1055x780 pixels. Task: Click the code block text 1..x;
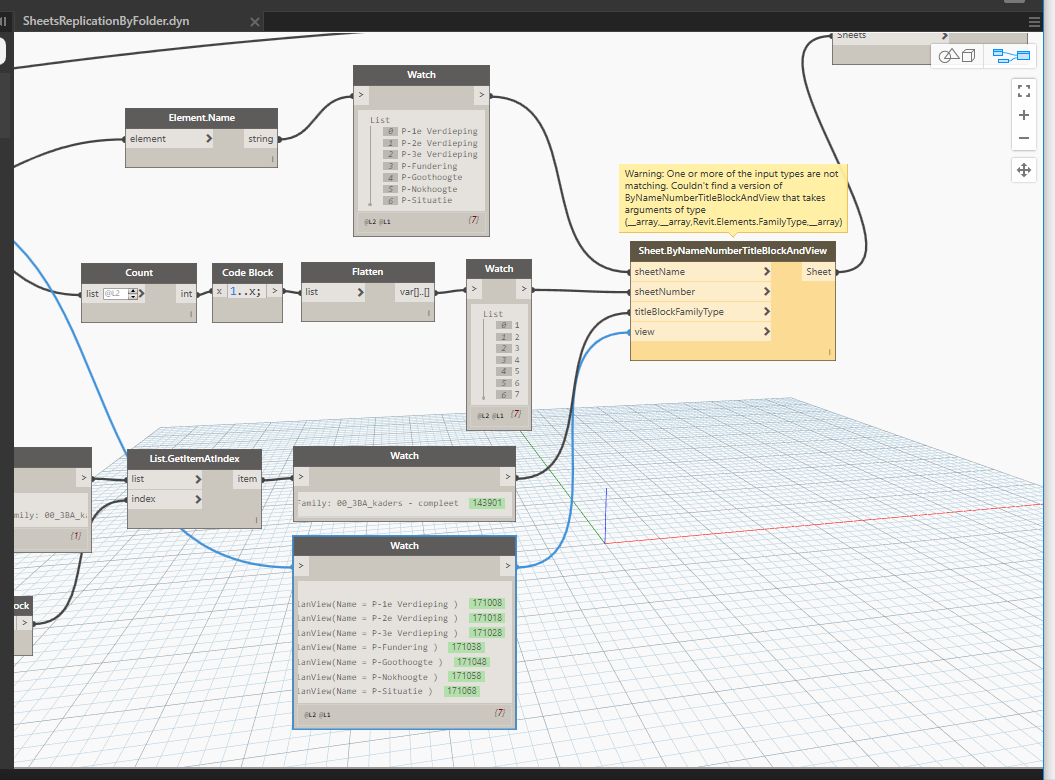[247, 292]
